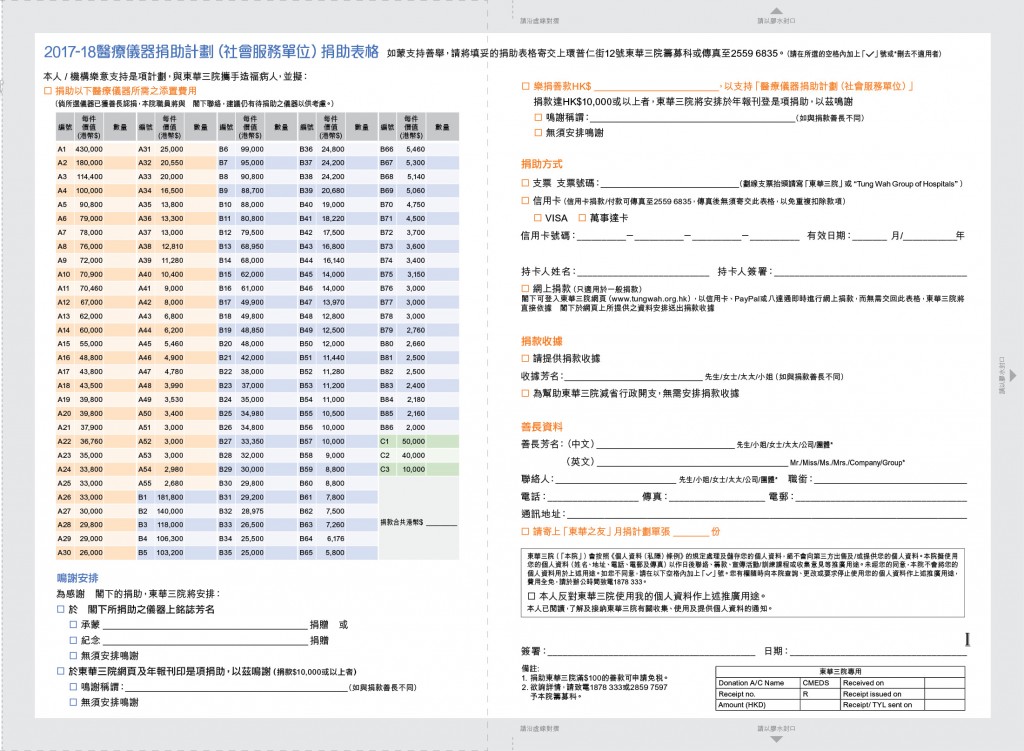Check 鳴謝稱謂 box under 鳴謝安排 section

(x=73, y=686)
